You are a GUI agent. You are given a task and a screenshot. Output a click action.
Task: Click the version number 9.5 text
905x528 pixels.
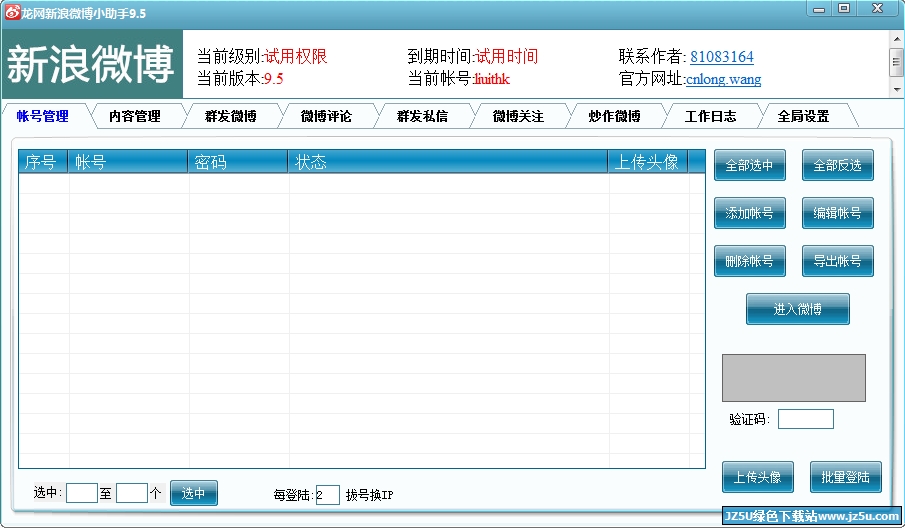point(274,79)
